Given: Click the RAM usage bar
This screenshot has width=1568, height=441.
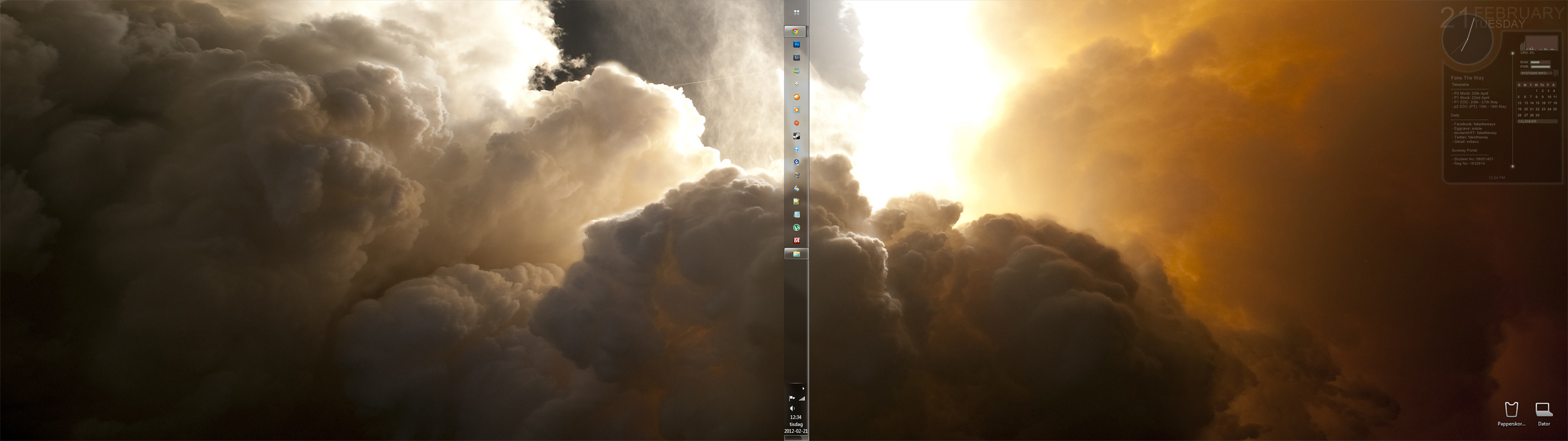Looking at the screenshot, I should [x=1540, y=62].
